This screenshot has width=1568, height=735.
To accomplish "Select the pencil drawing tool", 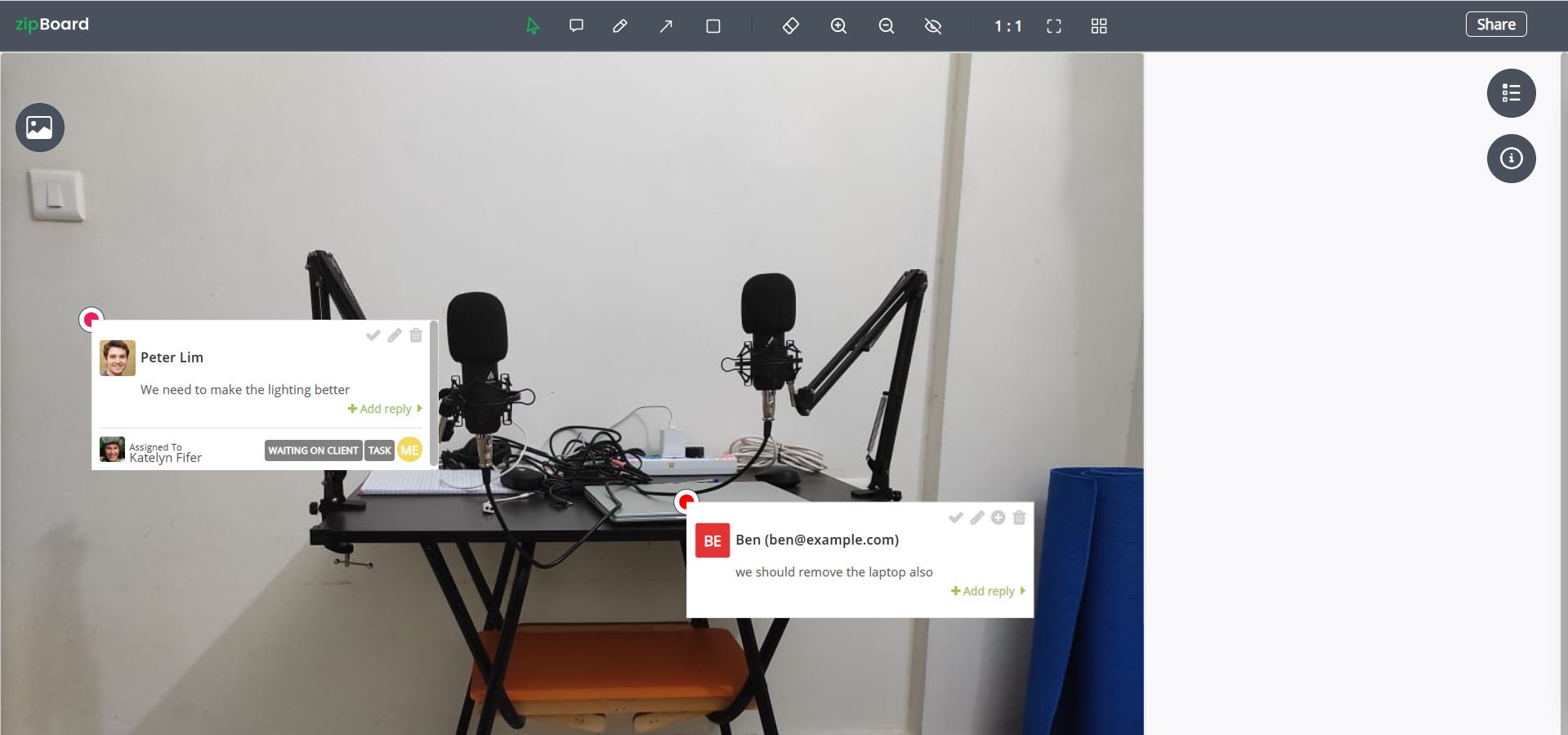I will click(620, 26).
